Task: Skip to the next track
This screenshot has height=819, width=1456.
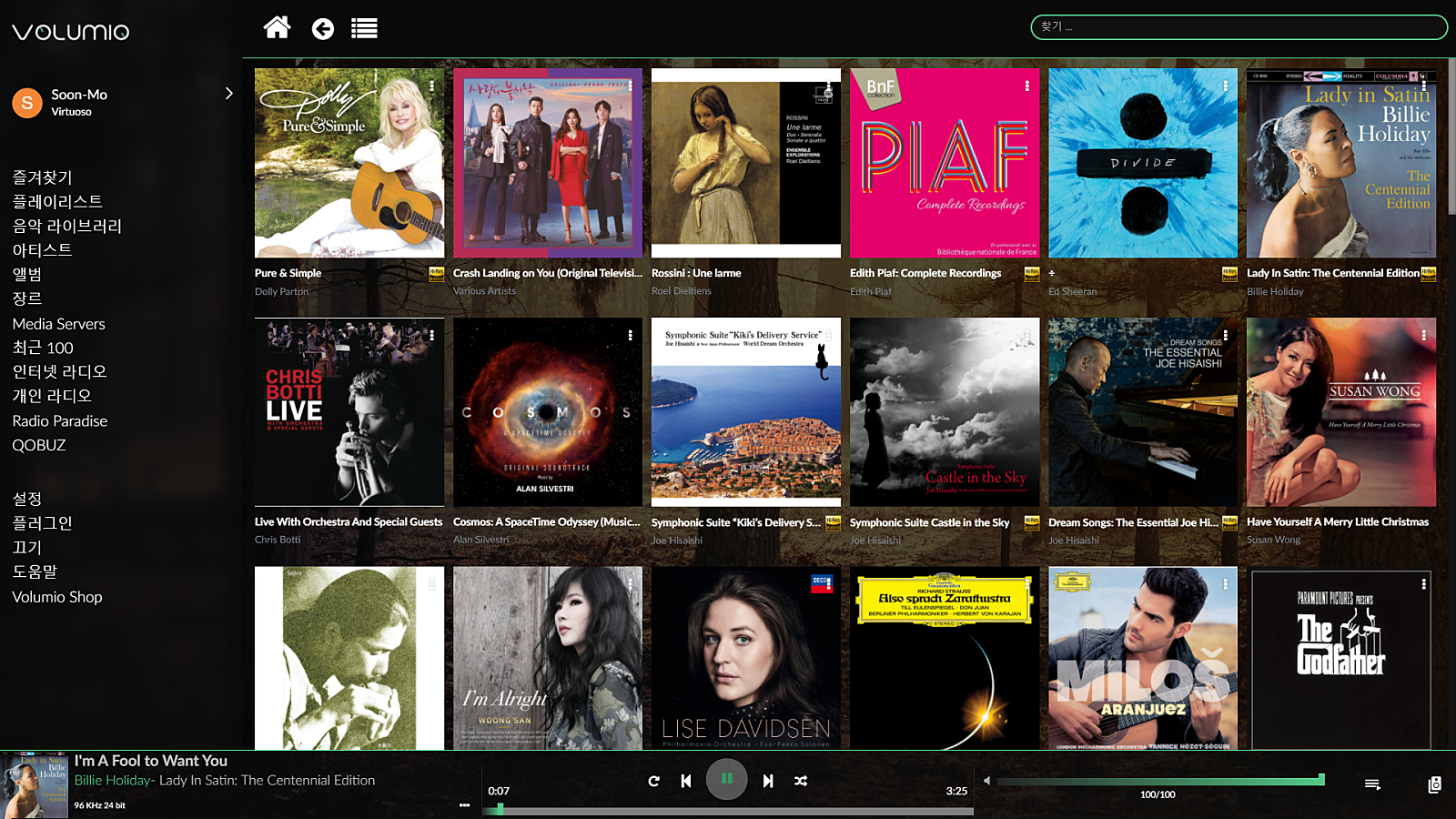Action: coord(768,781)
